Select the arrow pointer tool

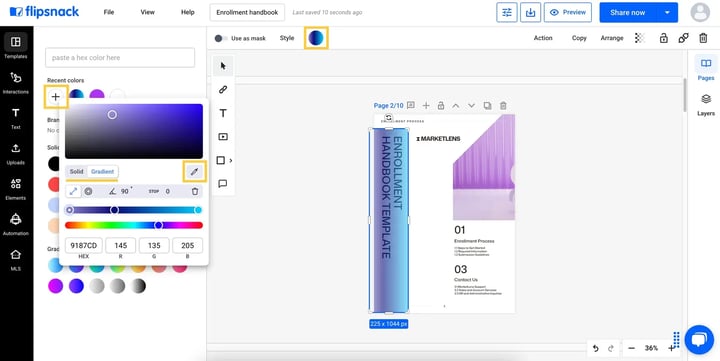[223, 66]
